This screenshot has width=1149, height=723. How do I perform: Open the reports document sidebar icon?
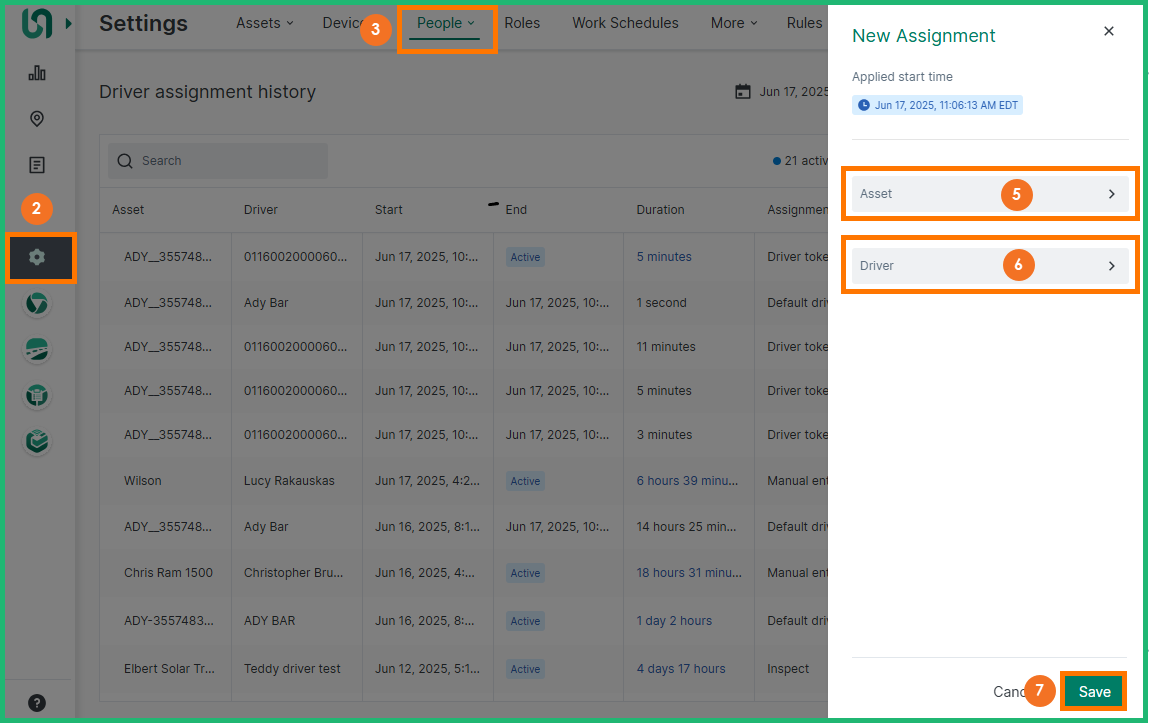[x=37, y=165]
